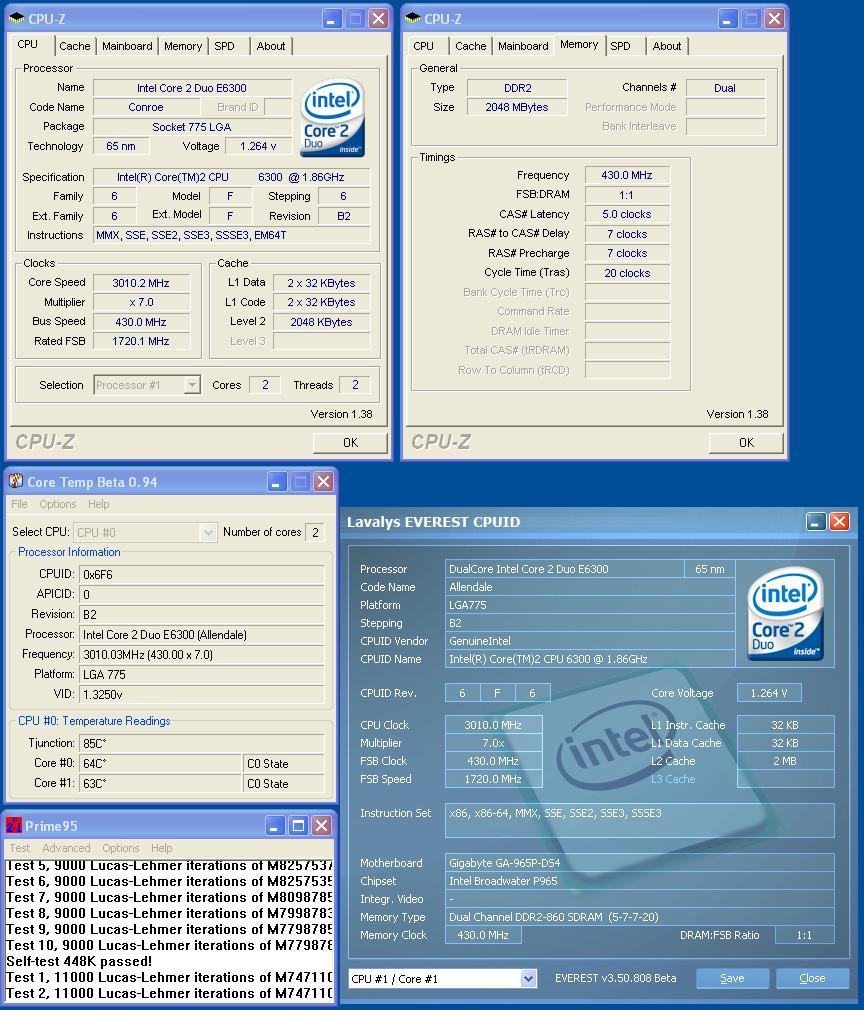Click OK in the left CPU-Z window
Image resolution: width=864 pixels, height=1010 pixels.
[350, 443]
